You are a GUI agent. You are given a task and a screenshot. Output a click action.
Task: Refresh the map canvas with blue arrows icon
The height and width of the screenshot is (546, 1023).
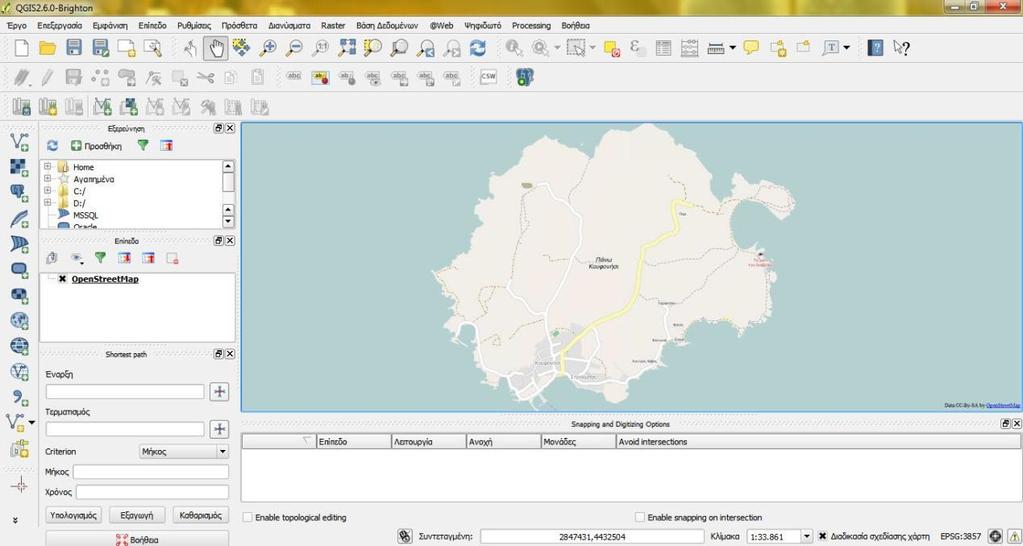[x=478, y=48]
